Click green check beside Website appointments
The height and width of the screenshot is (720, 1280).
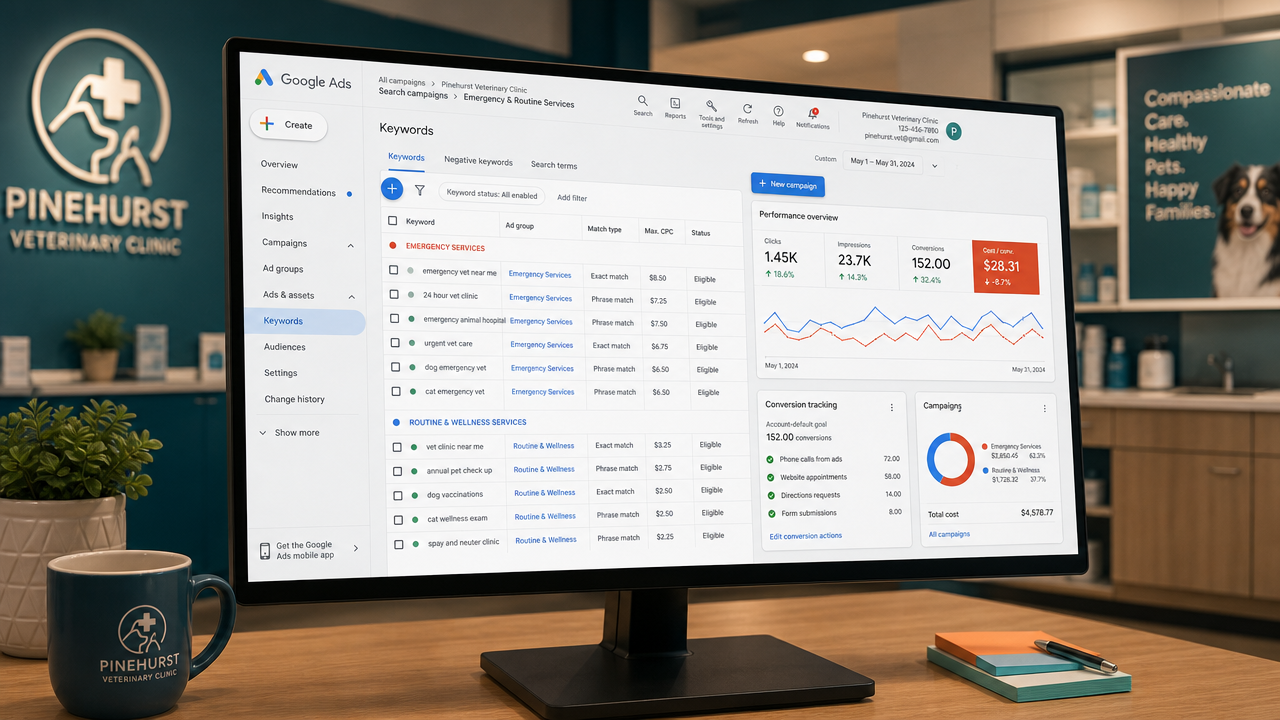point(770,477)
